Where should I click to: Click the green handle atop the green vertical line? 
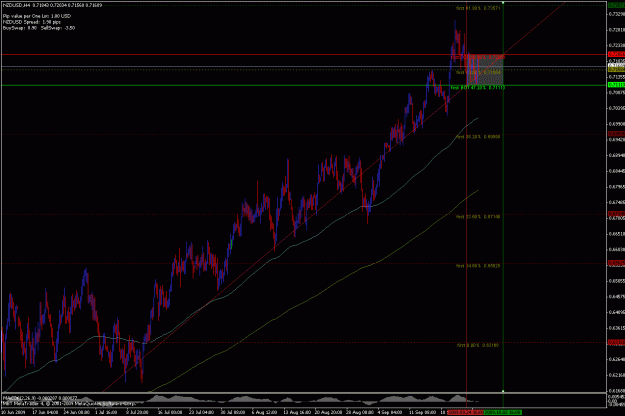click(x=503, y=3)
